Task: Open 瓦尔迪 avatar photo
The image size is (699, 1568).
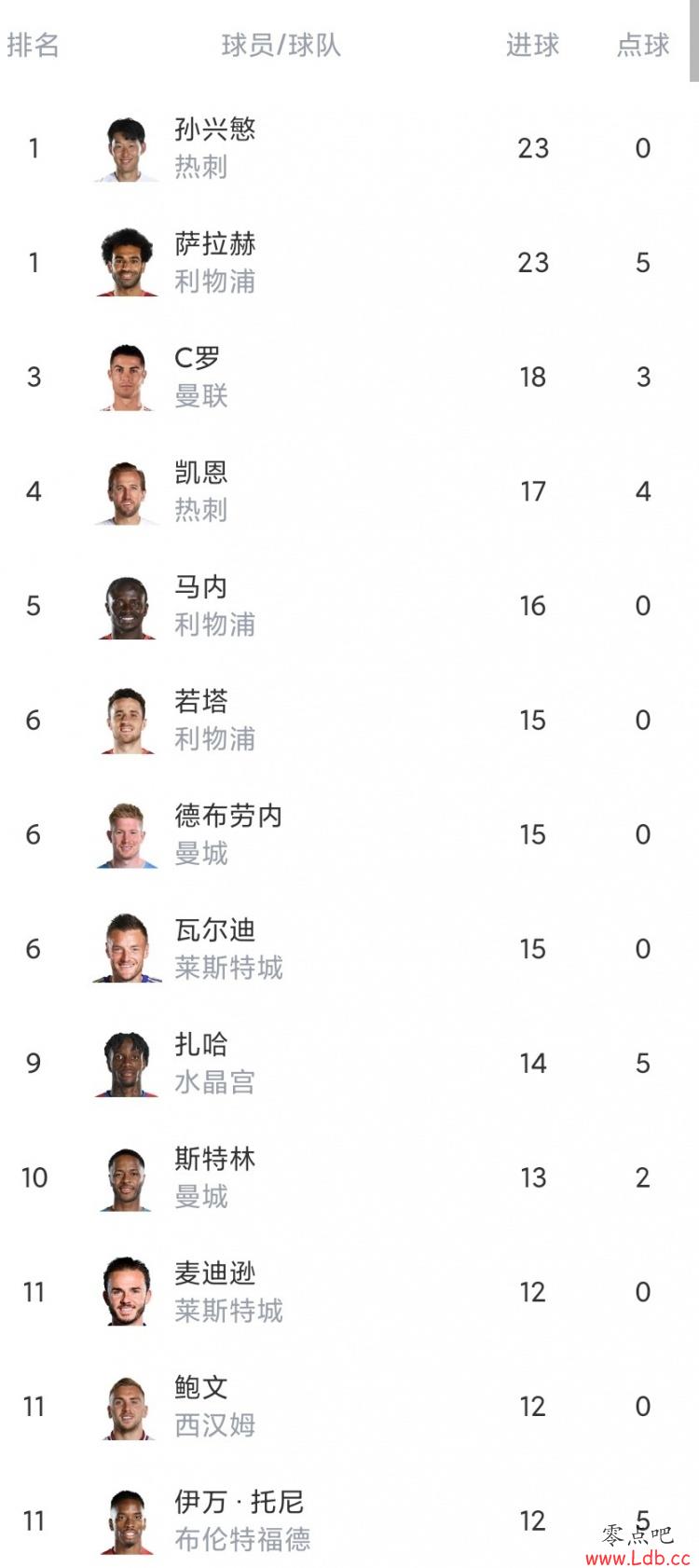Action: click(127, 950)
